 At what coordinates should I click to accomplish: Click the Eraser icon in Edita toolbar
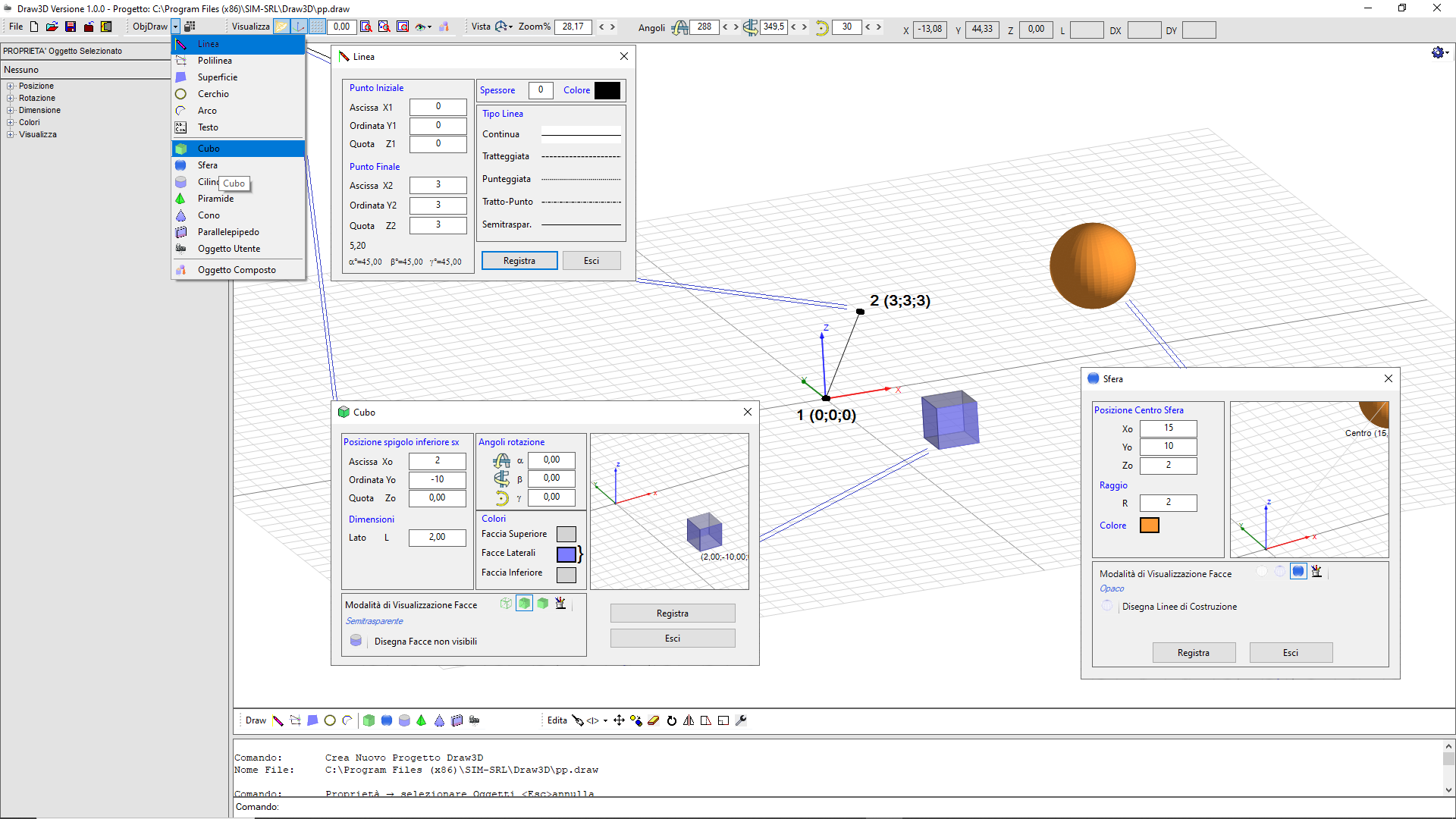point(653,720)
